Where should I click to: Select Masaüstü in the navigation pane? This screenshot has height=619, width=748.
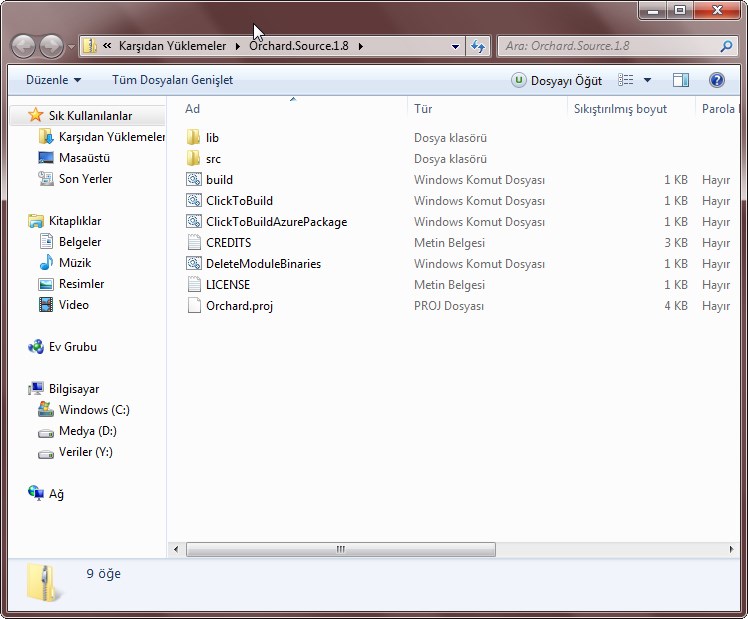tap(84, 158)
